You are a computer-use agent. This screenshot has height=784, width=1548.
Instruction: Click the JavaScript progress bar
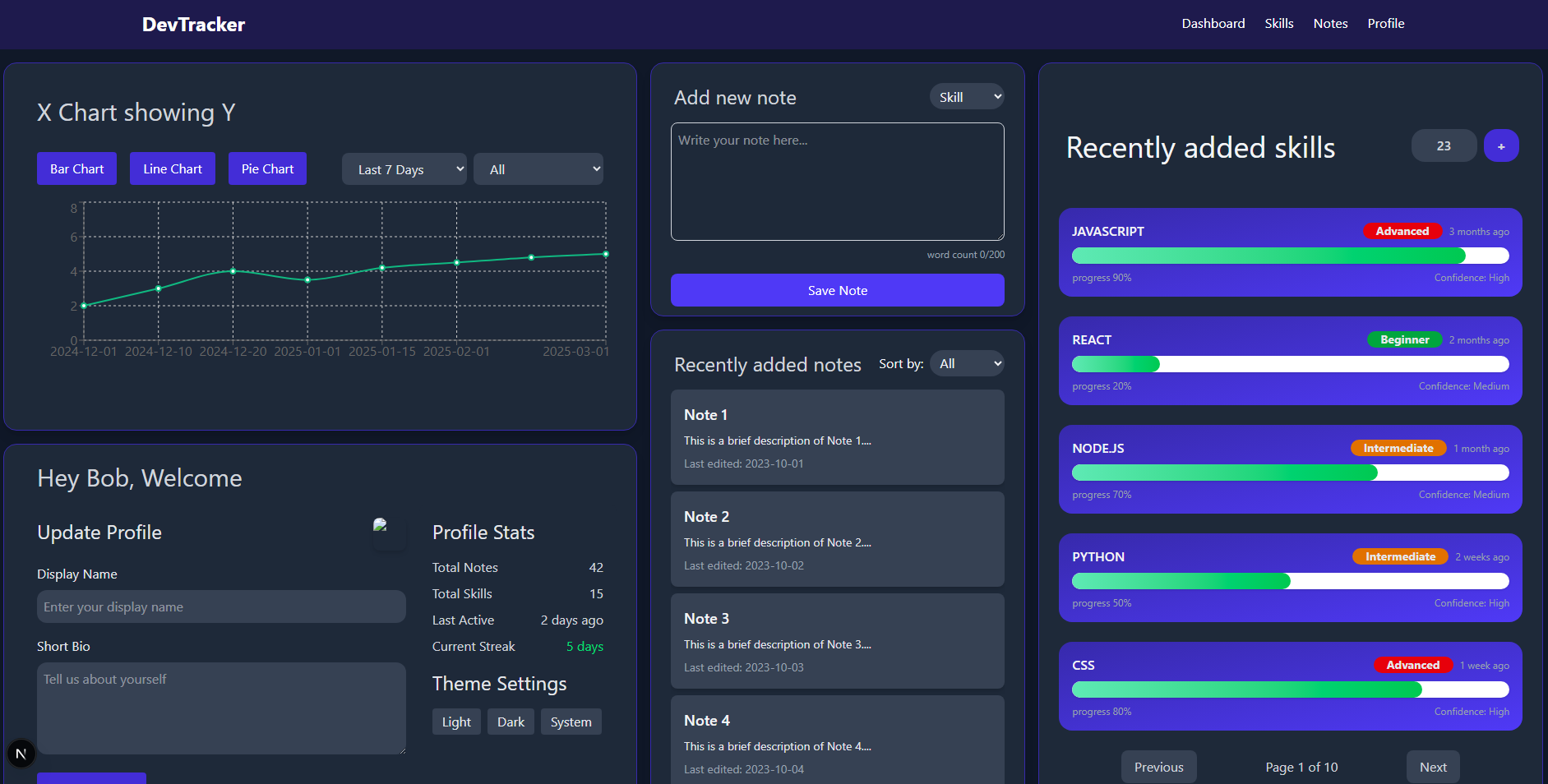coord(1290,256)
